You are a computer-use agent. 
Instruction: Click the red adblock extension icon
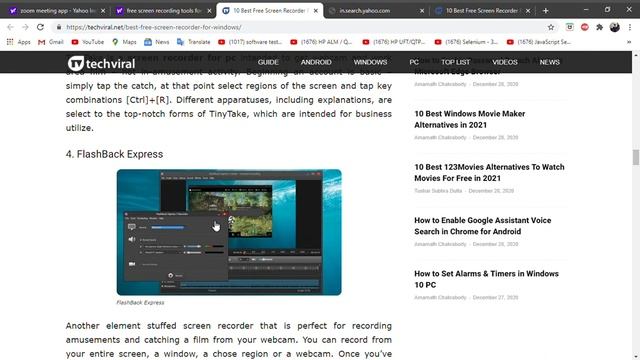pos(585,27)
